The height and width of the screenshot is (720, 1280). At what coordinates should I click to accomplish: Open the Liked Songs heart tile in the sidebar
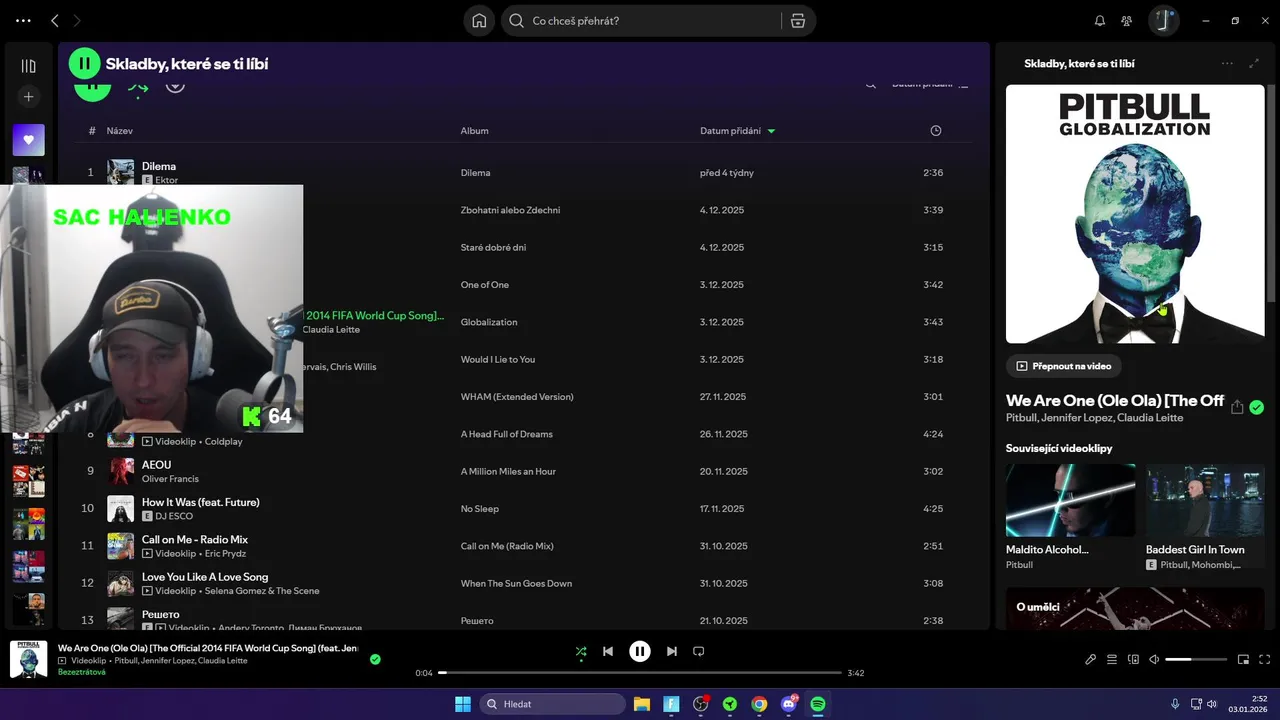pos(28,140)
